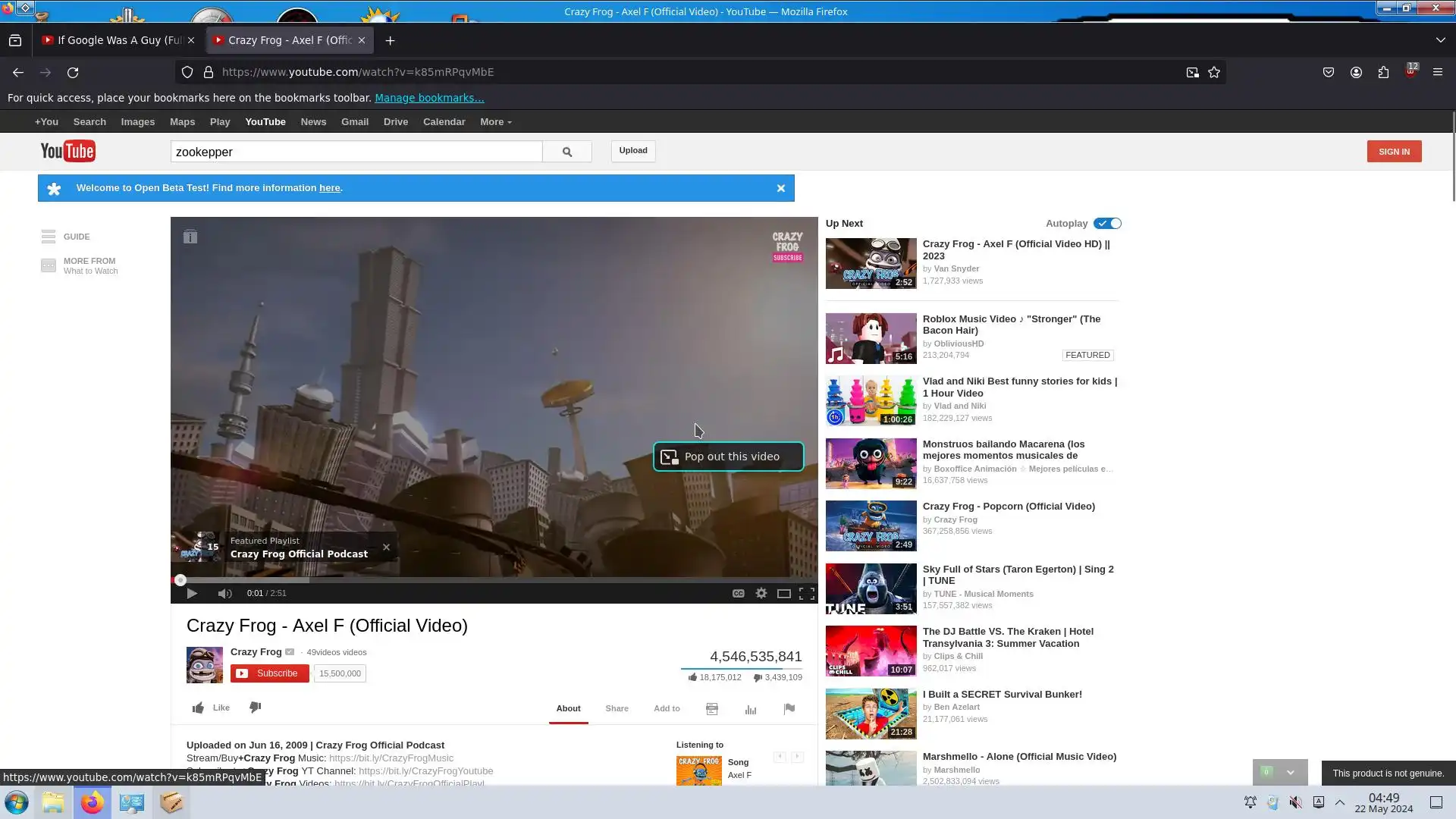
Task: Click the thumbs-down dislike icon
Action: point(256,708)
